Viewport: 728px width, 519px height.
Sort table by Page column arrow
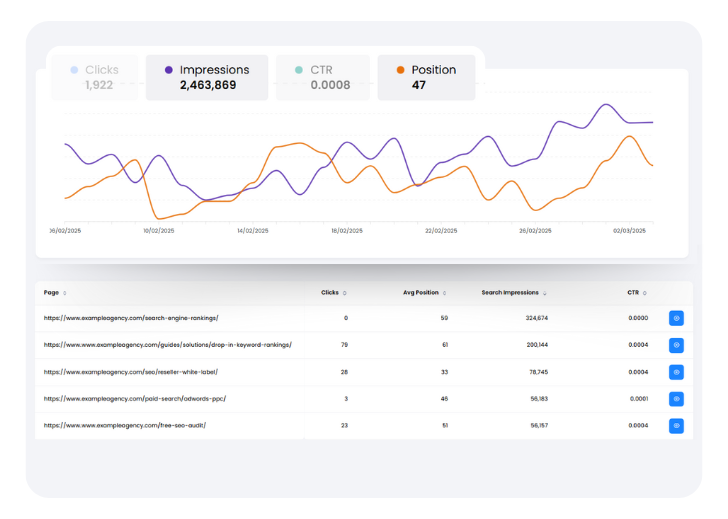(65, 293)
